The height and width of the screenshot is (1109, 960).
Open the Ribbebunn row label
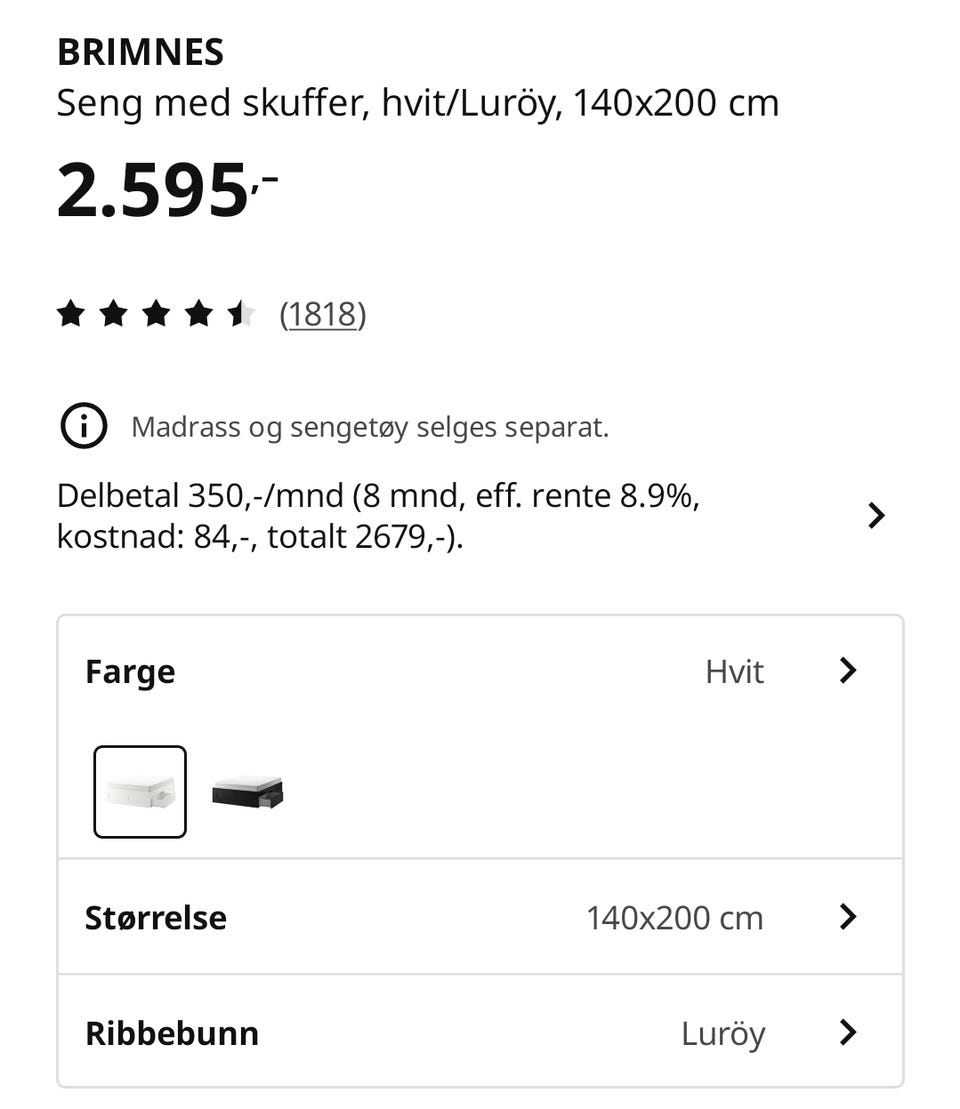point(172,1033)
